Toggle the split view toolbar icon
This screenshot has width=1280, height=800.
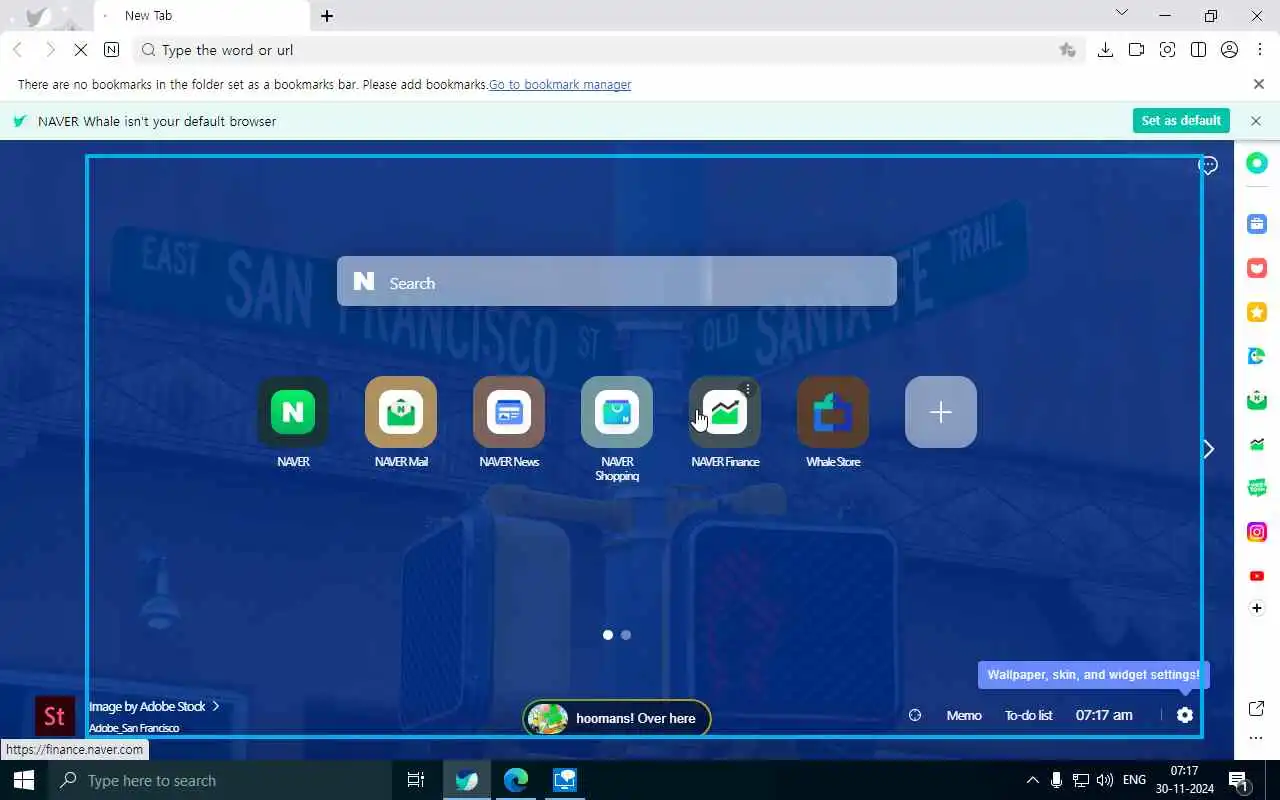pos(1198,50)
